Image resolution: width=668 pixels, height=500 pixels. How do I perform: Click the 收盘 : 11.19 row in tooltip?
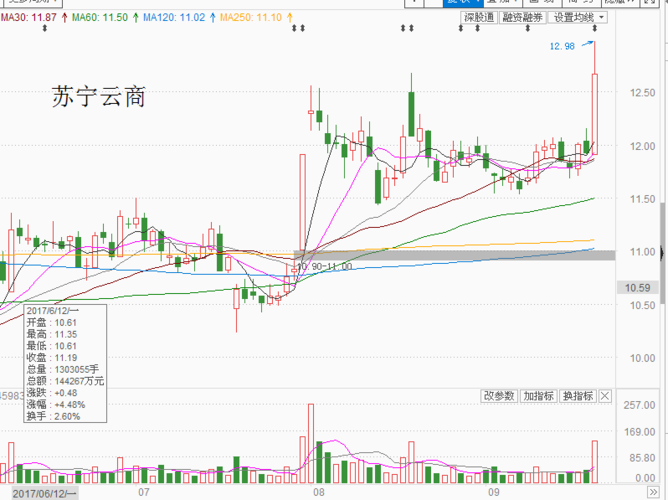(x=52, y=358)
